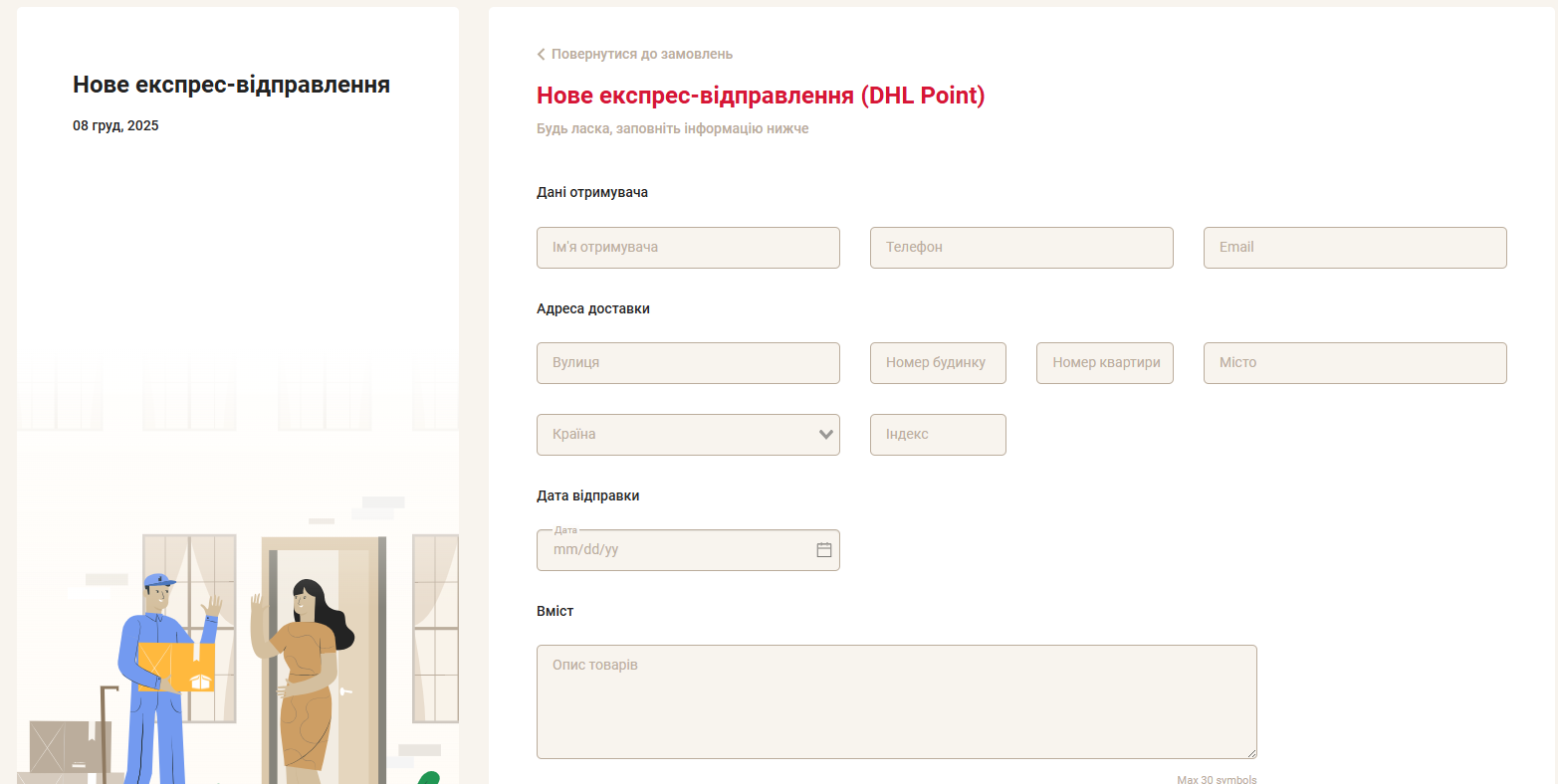Screen dimensions: 1558x784
Task: Click the Дані отримувача heading
Action: point(592,192)
